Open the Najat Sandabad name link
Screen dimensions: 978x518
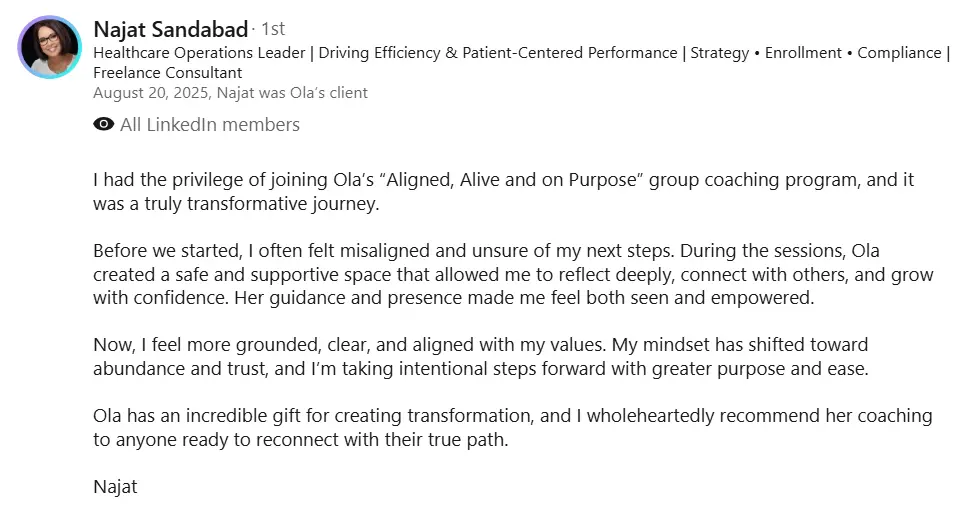[170, 29]
